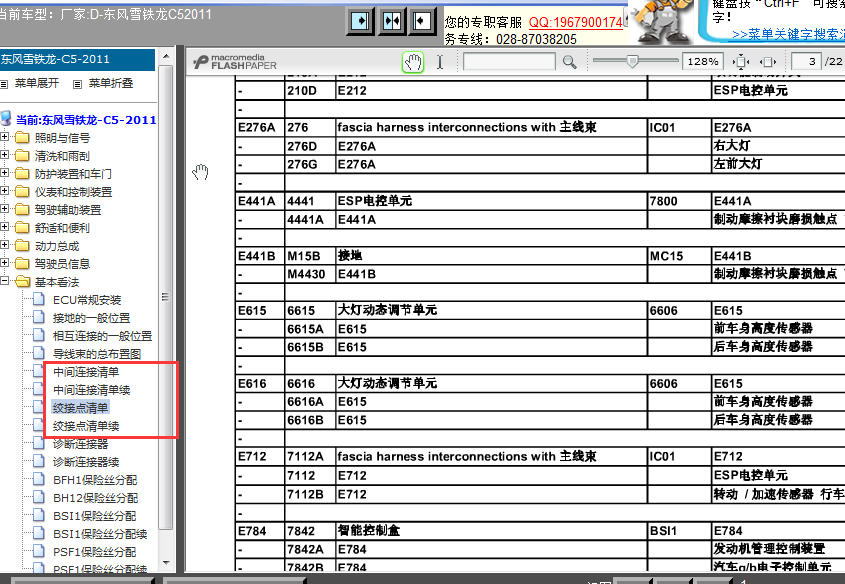
Task: Click the FlashPaper search text field
Action: pos(509,62)
